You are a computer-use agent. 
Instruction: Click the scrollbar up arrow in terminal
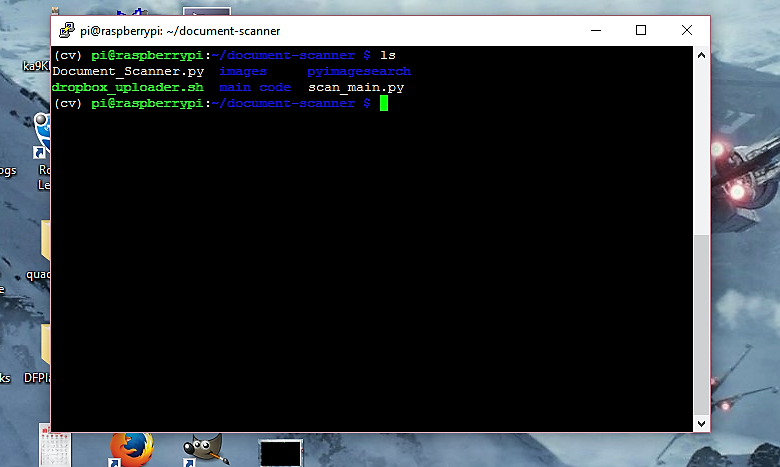pyautogui.click(x=701, y=55)
